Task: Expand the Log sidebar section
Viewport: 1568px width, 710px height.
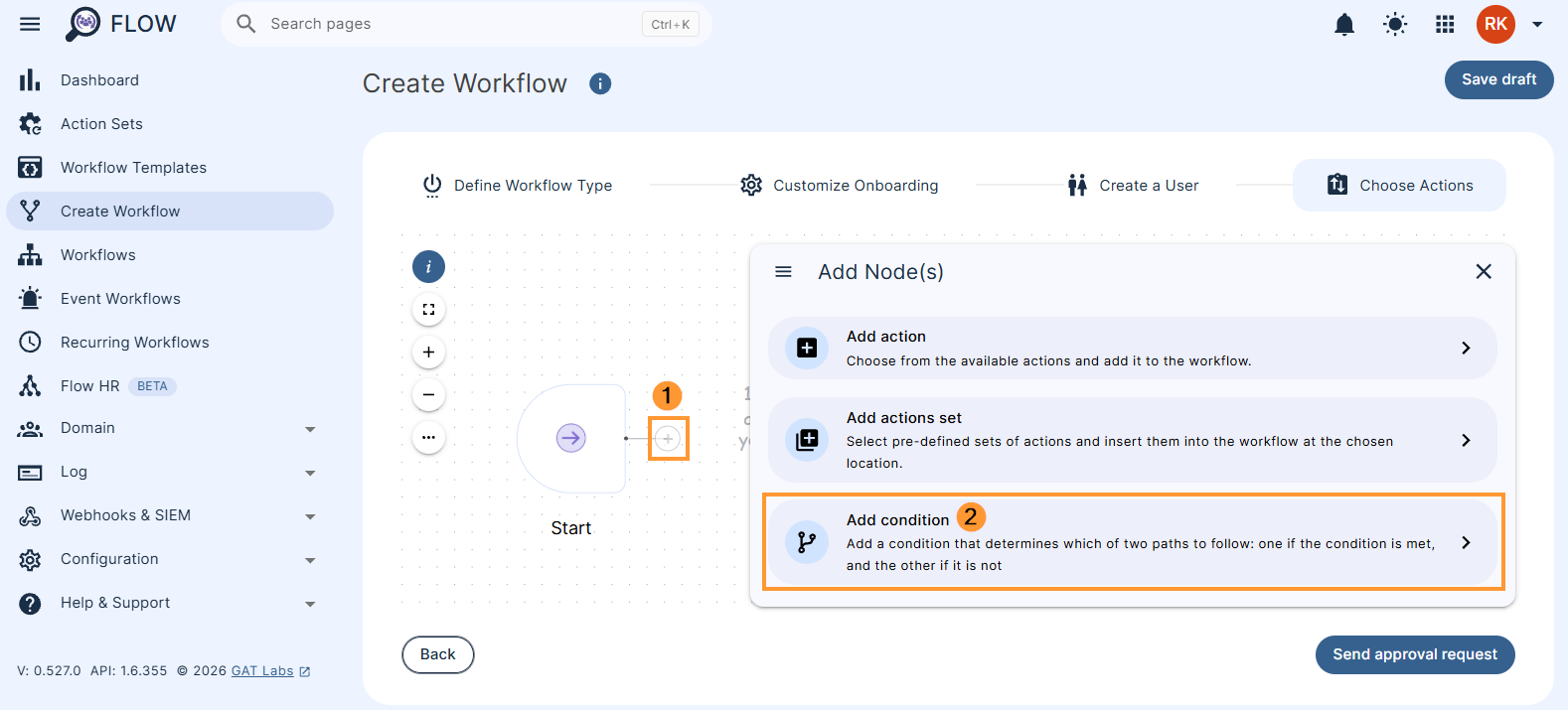Action: 310,473
